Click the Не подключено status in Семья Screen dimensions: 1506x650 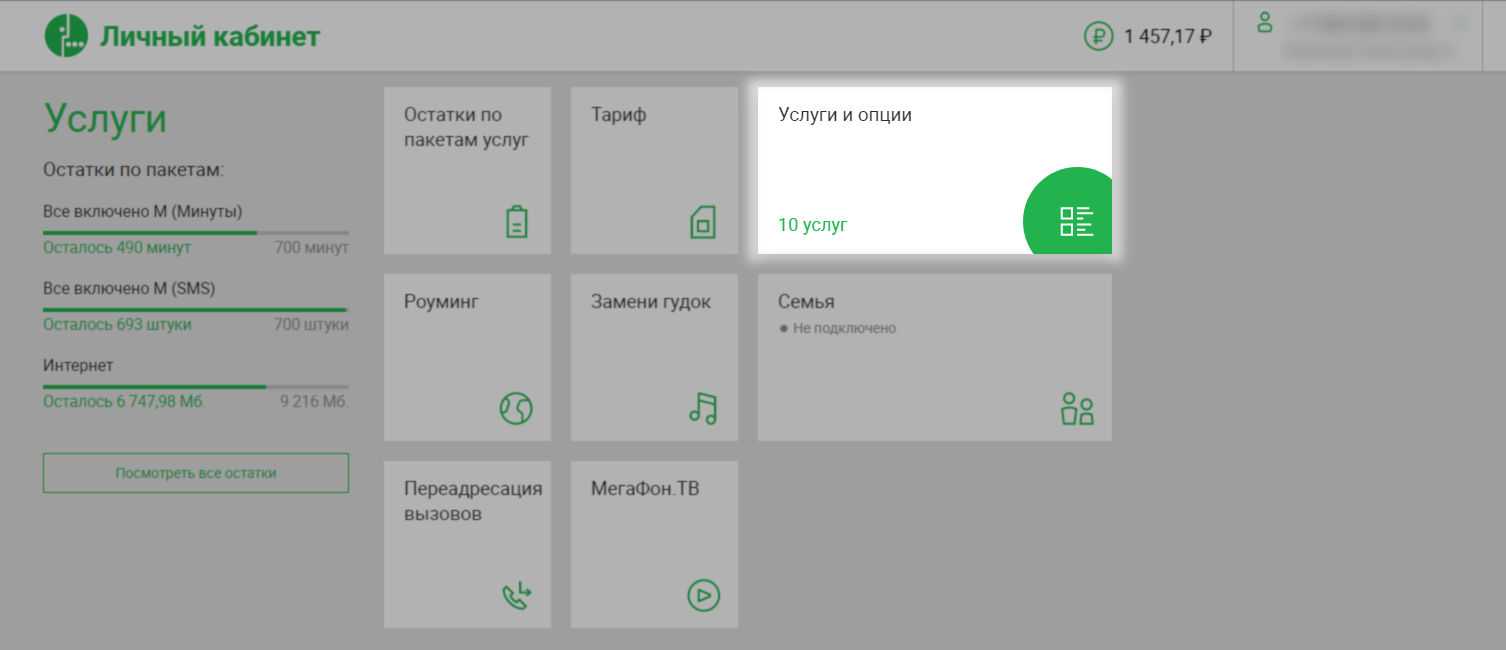pos(843,328)
